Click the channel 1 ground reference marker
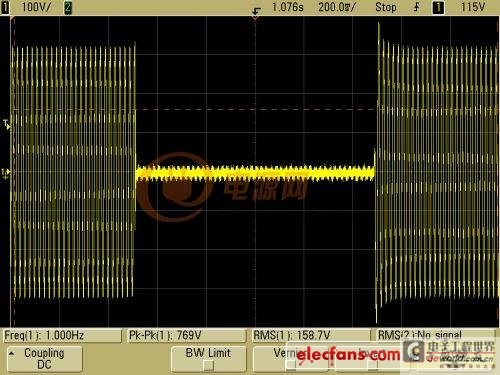Screen dimensions: 500x375 (x=6, y=173)
